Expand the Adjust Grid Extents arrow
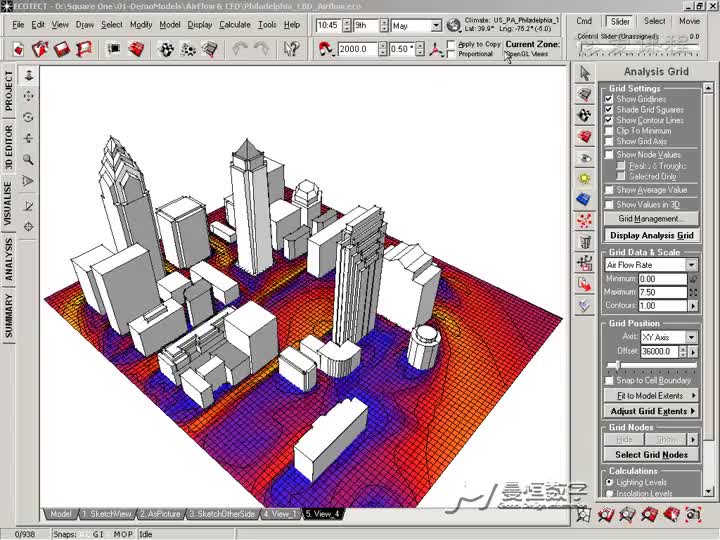720x540 pixels. tap(693, 411)
